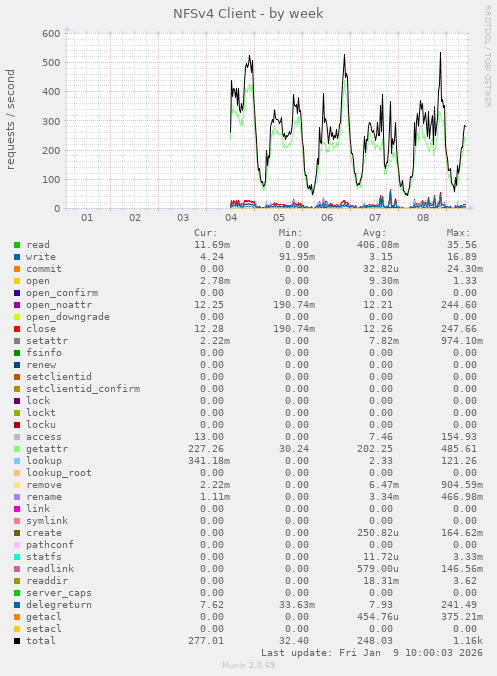Click the red close legend swatch
The width and height of the screenshot is (497, 676).
click(x=17, y=329)
